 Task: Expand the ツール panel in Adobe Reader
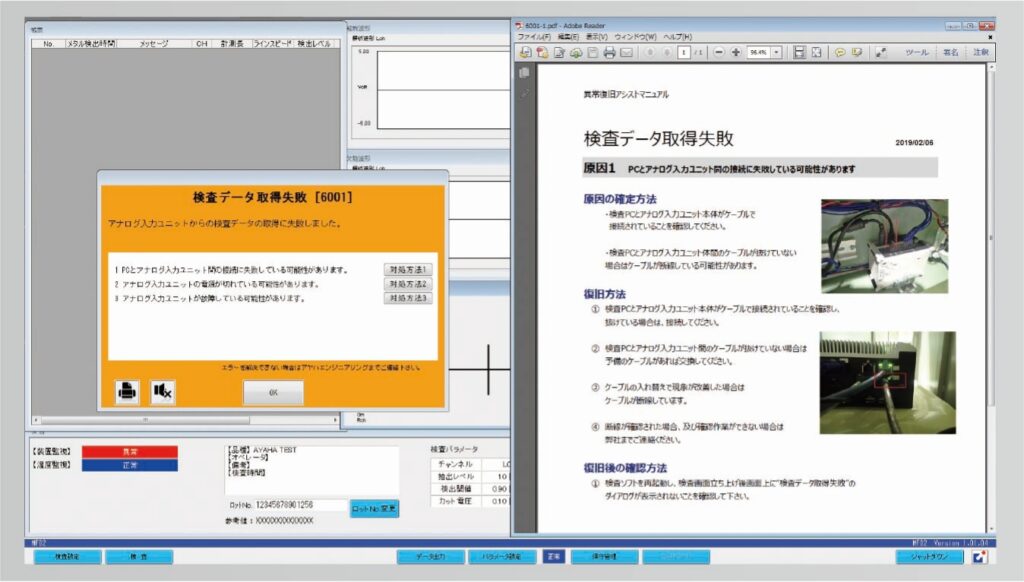point(916,53)
